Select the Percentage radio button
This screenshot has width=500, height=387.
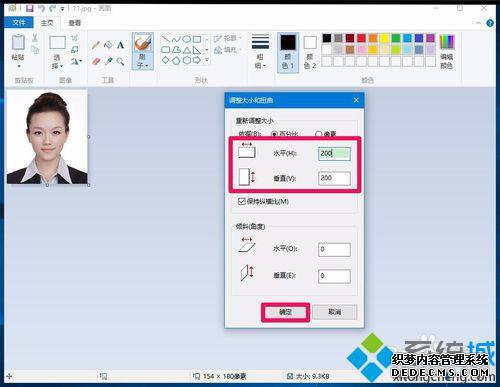[275, 134]
